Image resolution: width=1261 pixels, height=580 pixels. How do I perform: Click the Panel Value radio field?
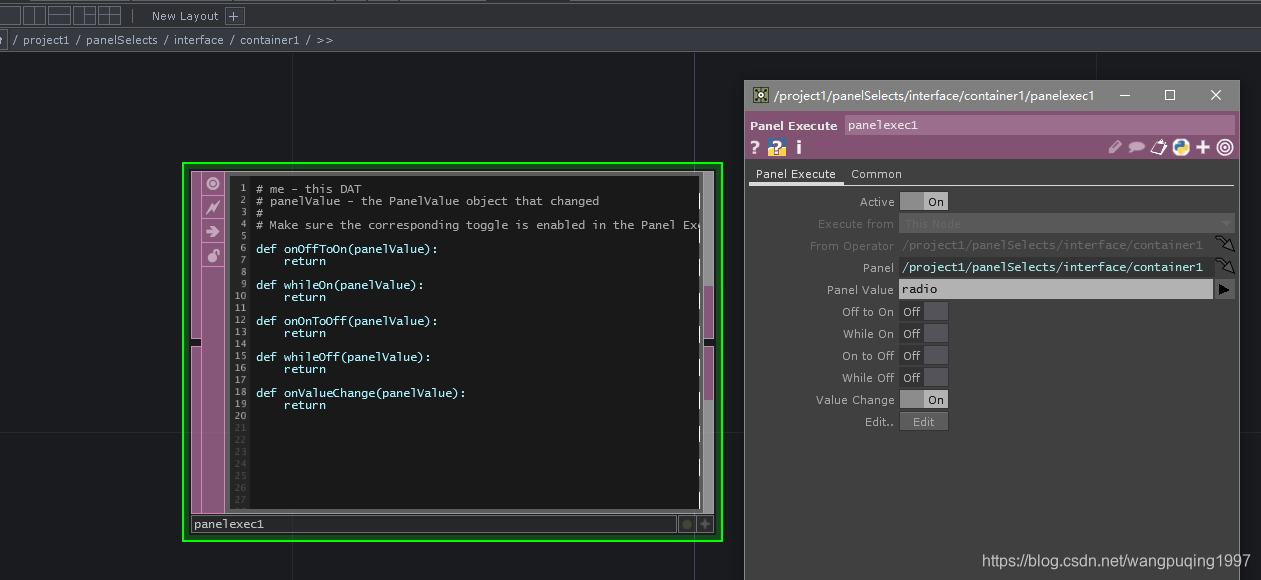[1056, 289]
